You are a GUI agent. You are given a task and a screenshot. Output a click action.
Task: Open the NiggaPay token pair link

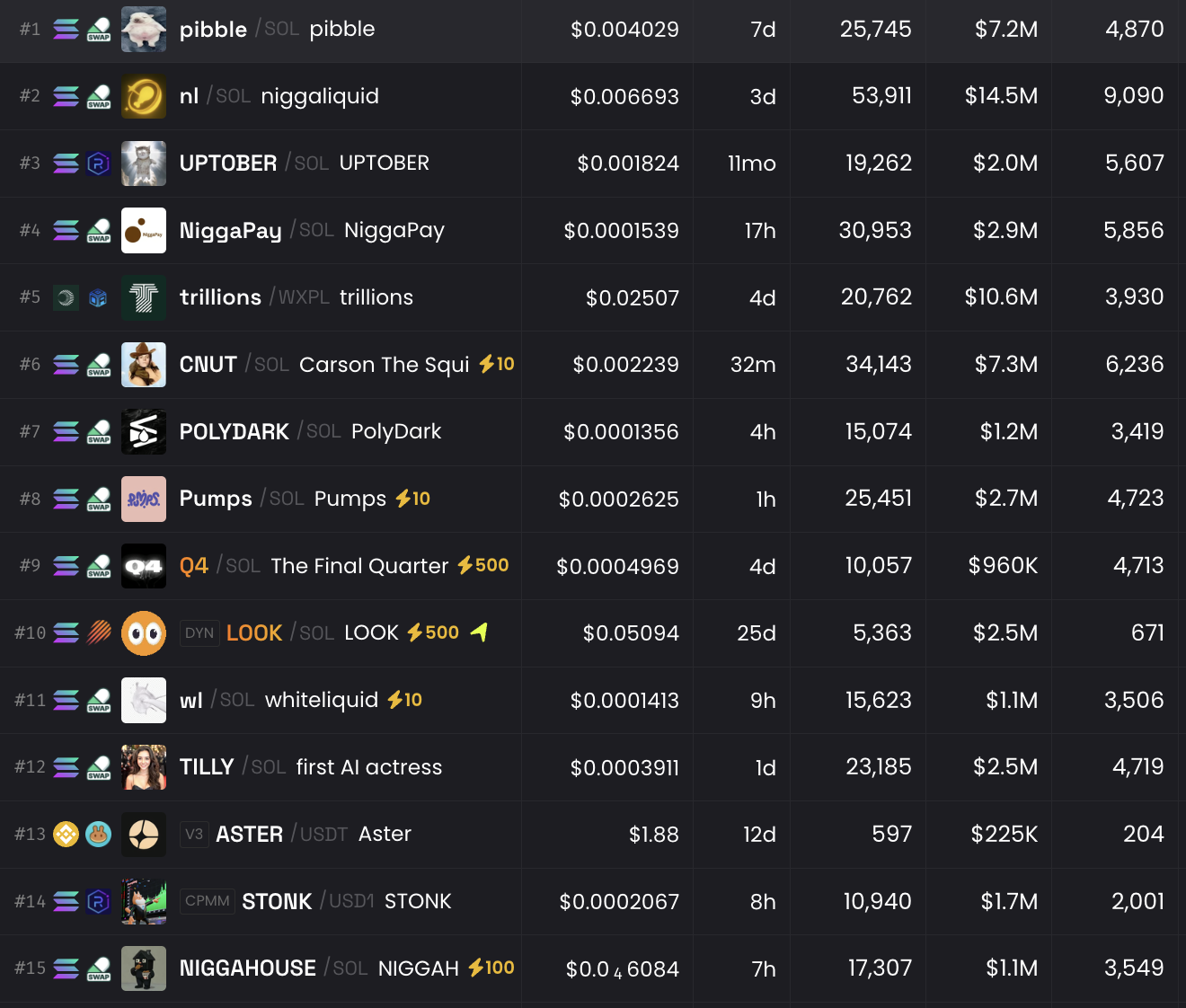230,230
